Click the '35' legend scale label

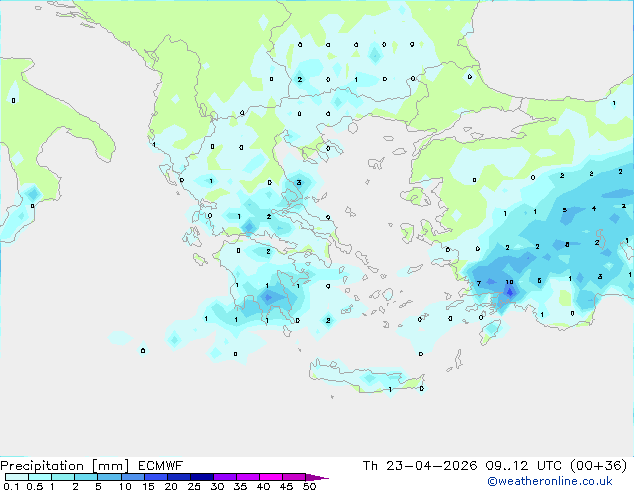click(240, 486)
